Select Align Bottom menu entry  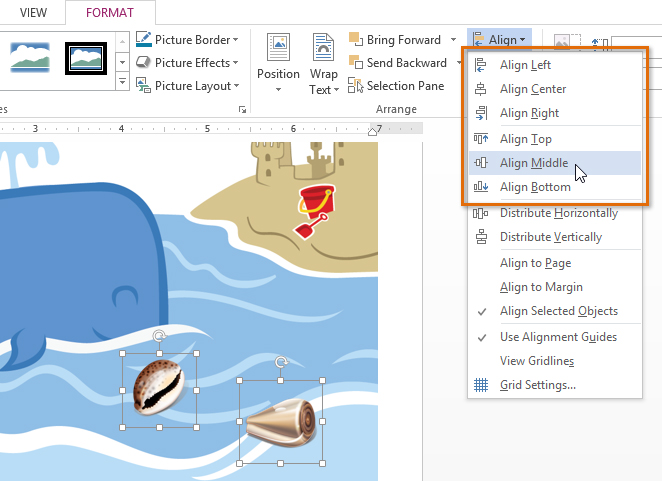click(x=555, y=187)
